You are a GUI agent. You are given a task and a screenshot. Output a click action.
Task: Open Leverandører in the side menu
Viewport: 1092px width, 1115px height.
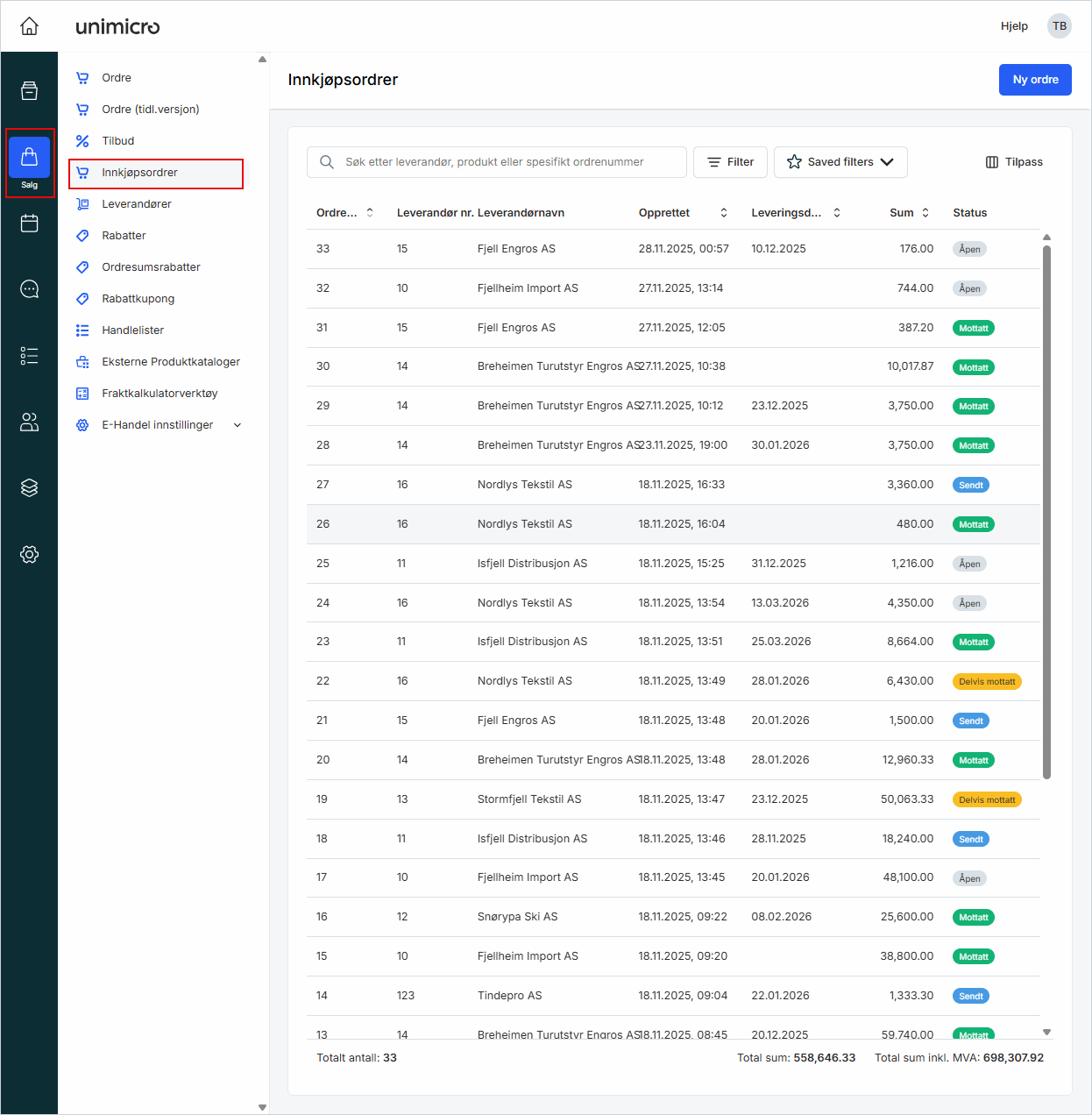(x=137, y=204)
